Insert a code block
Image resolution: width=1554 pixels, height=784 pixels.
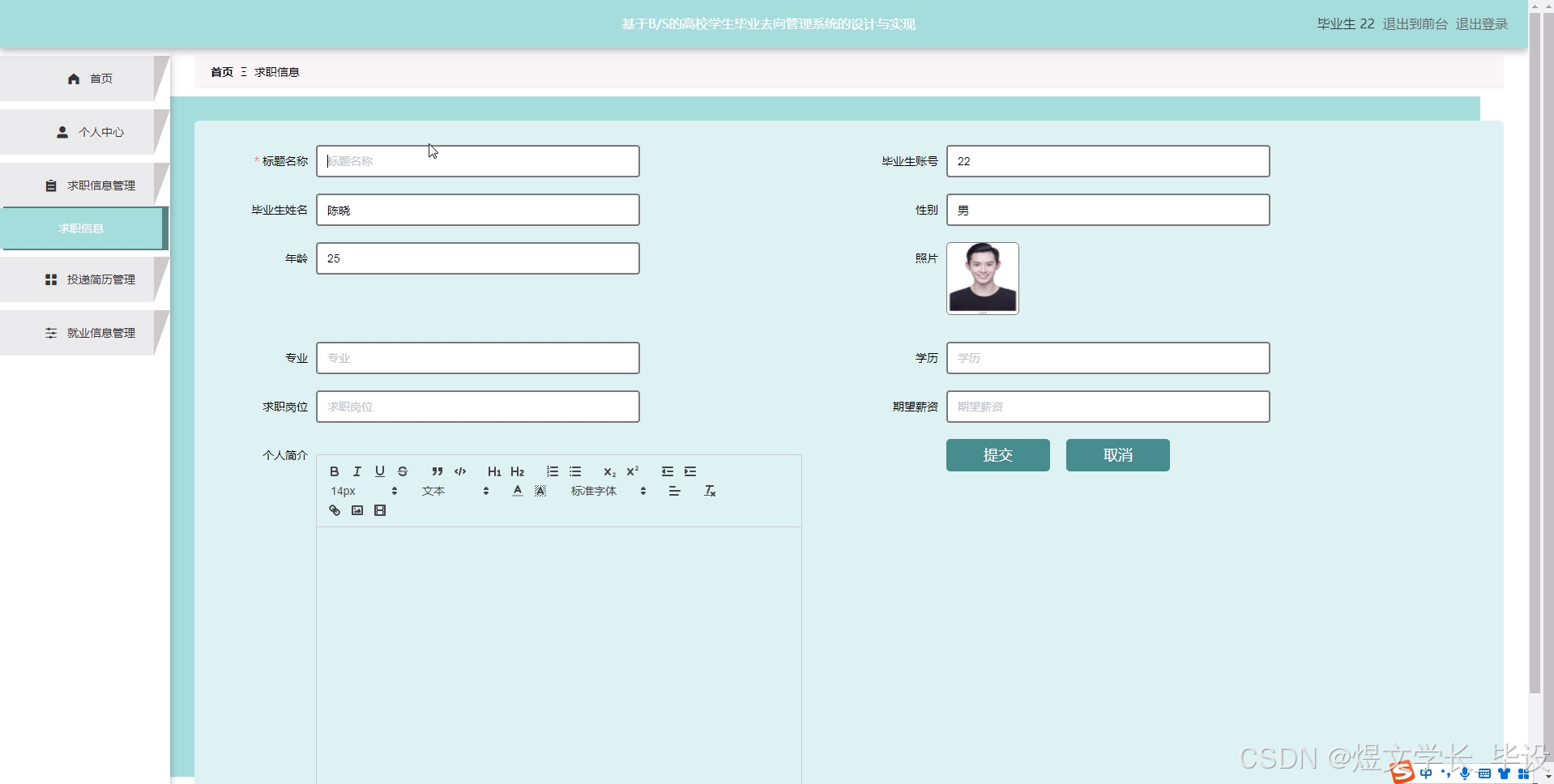pyautogui.click(x=459, y=471)
